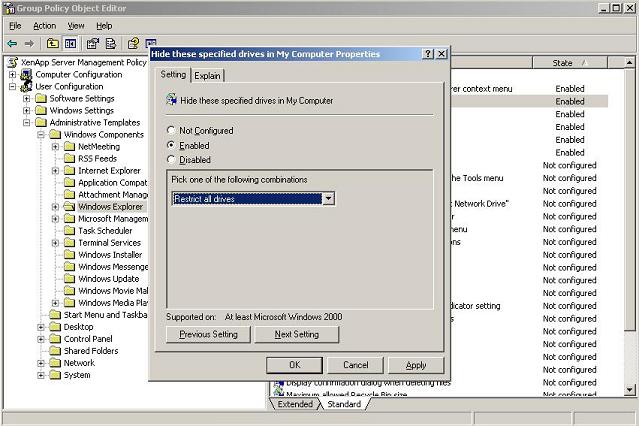
Task: Click the Export List toolbar icon
Action: (110, 44)
